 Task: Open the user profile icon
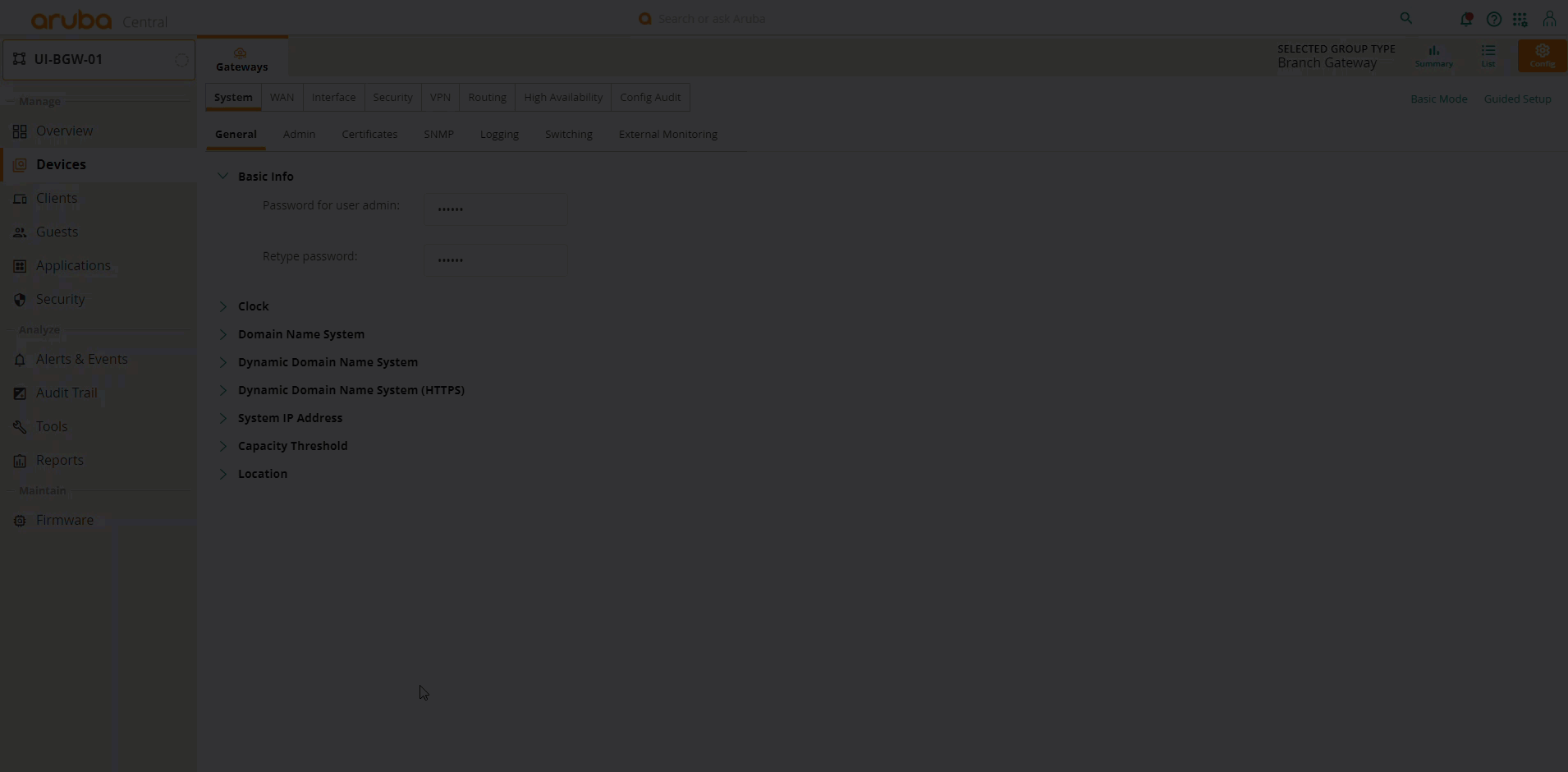1549,19
